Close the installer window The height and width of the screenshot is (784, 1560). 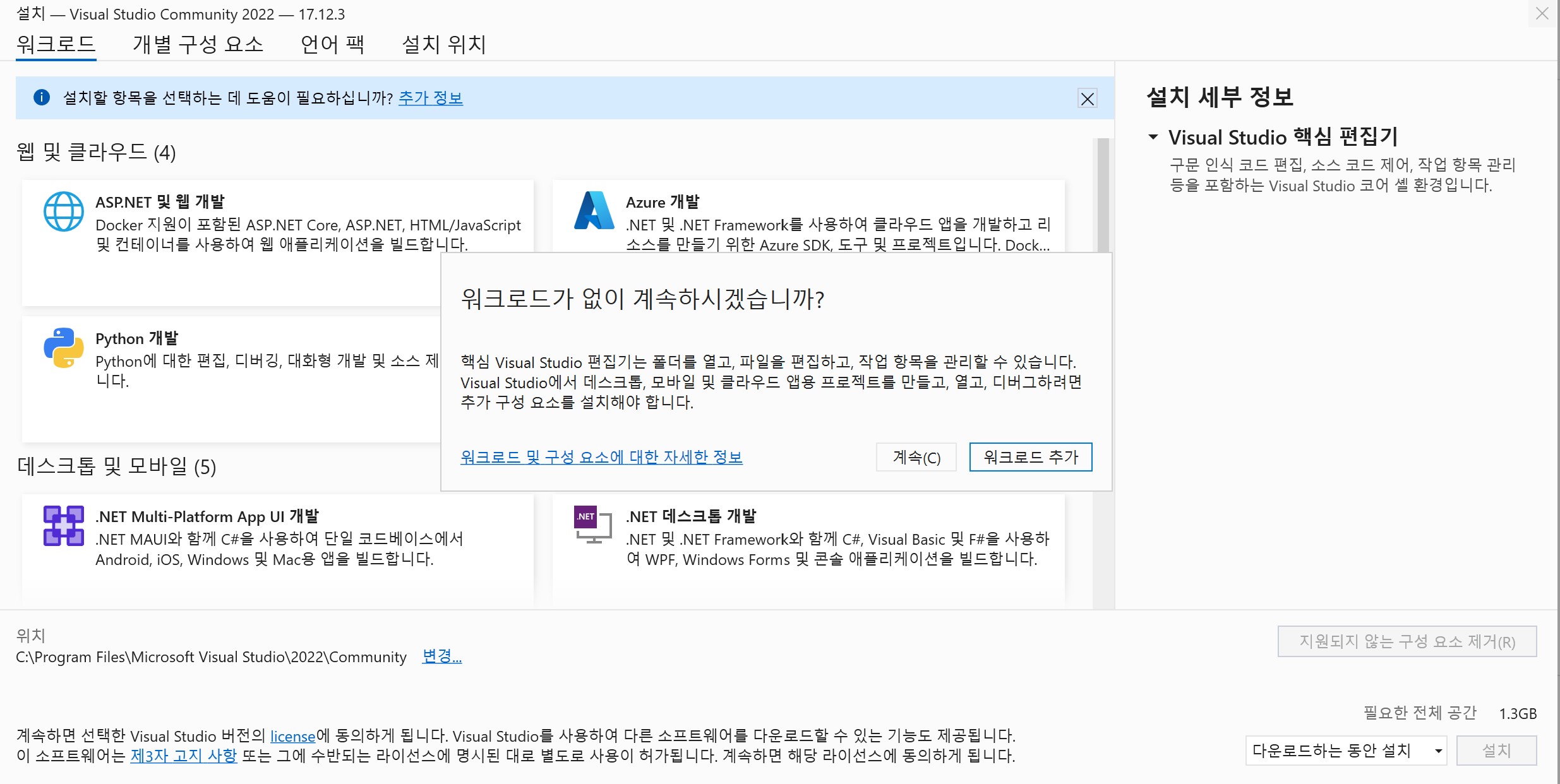(1542, 14)
